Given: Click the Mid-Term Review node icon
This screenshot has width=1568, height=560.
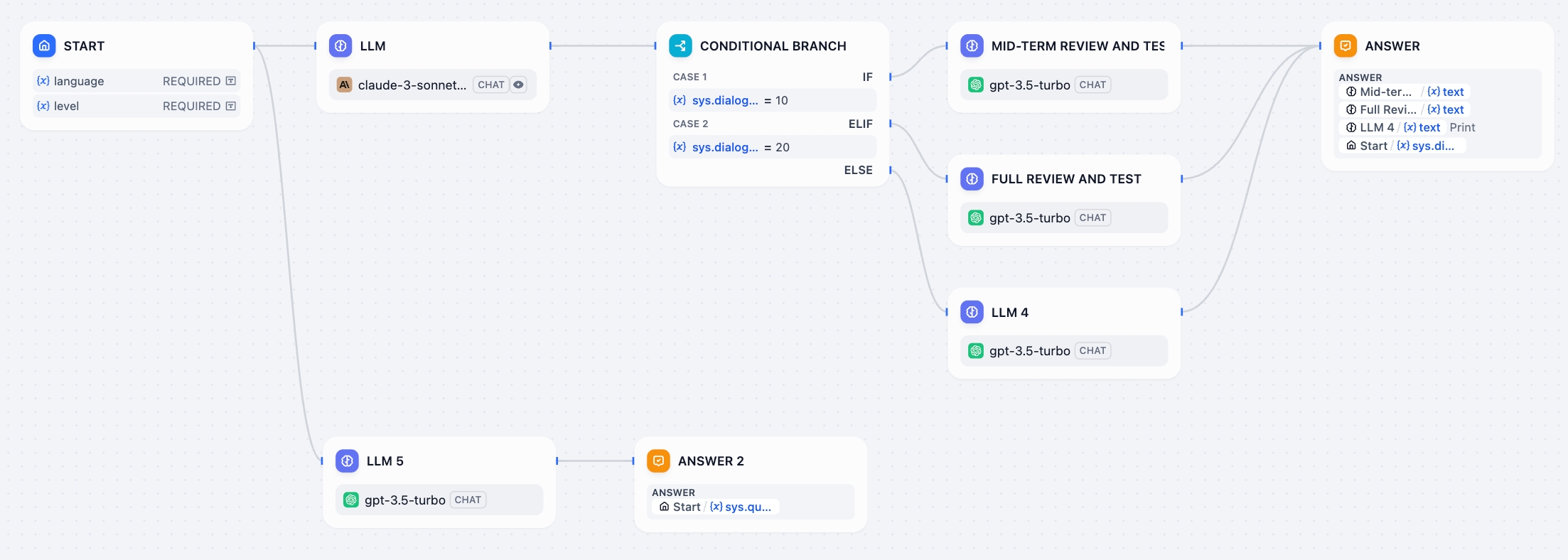Looking at the screenshot, I should point(972,45).
